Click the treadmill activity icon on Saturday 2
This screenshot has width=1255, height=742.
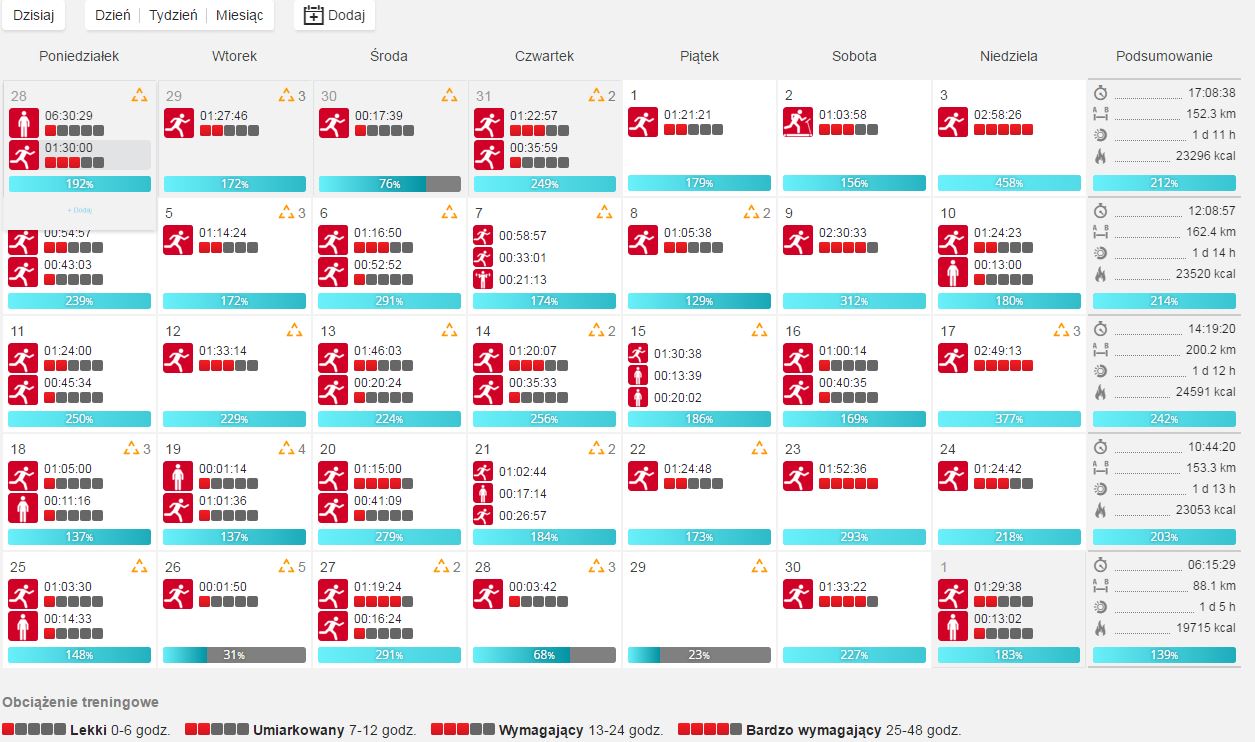tap(798, 122)
